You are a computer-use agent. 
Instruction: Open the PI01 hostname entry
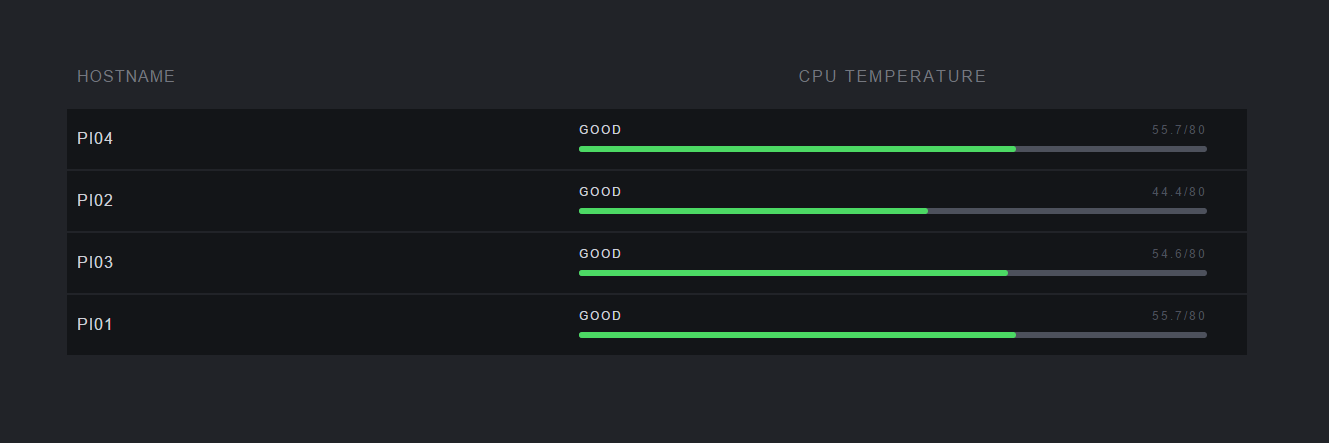[95, 325]
